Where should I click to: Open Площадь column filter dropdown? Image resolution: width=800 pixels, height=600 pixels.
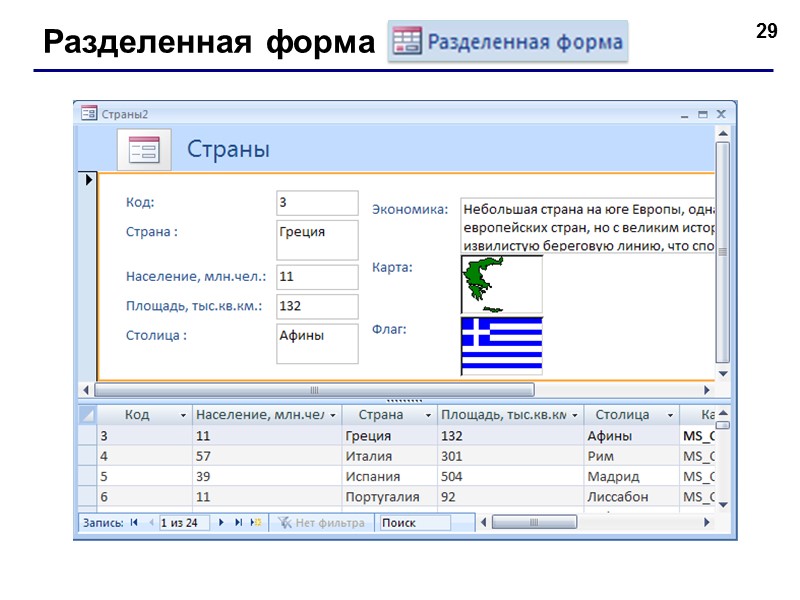coord(574,416)
